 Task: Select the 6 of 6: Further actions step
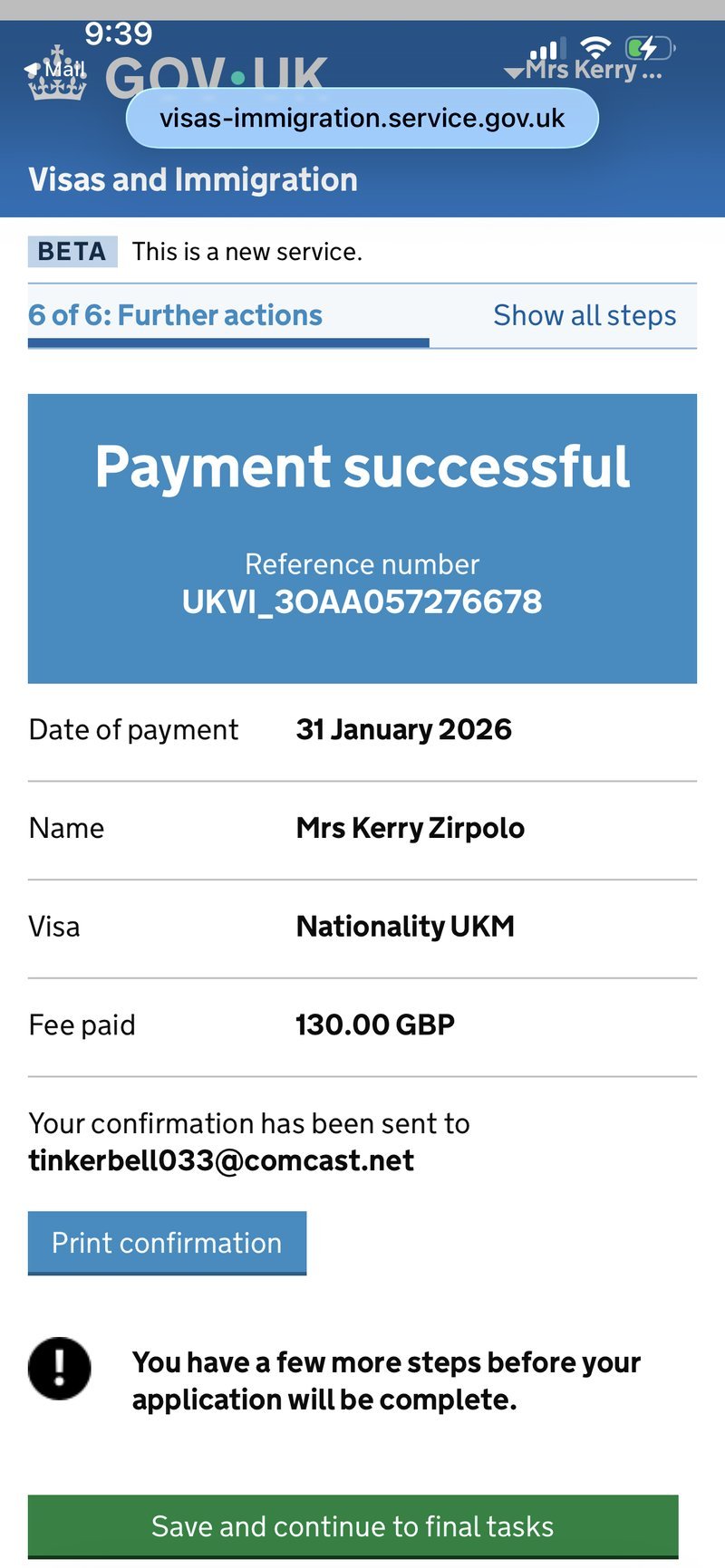click(175, 315)
